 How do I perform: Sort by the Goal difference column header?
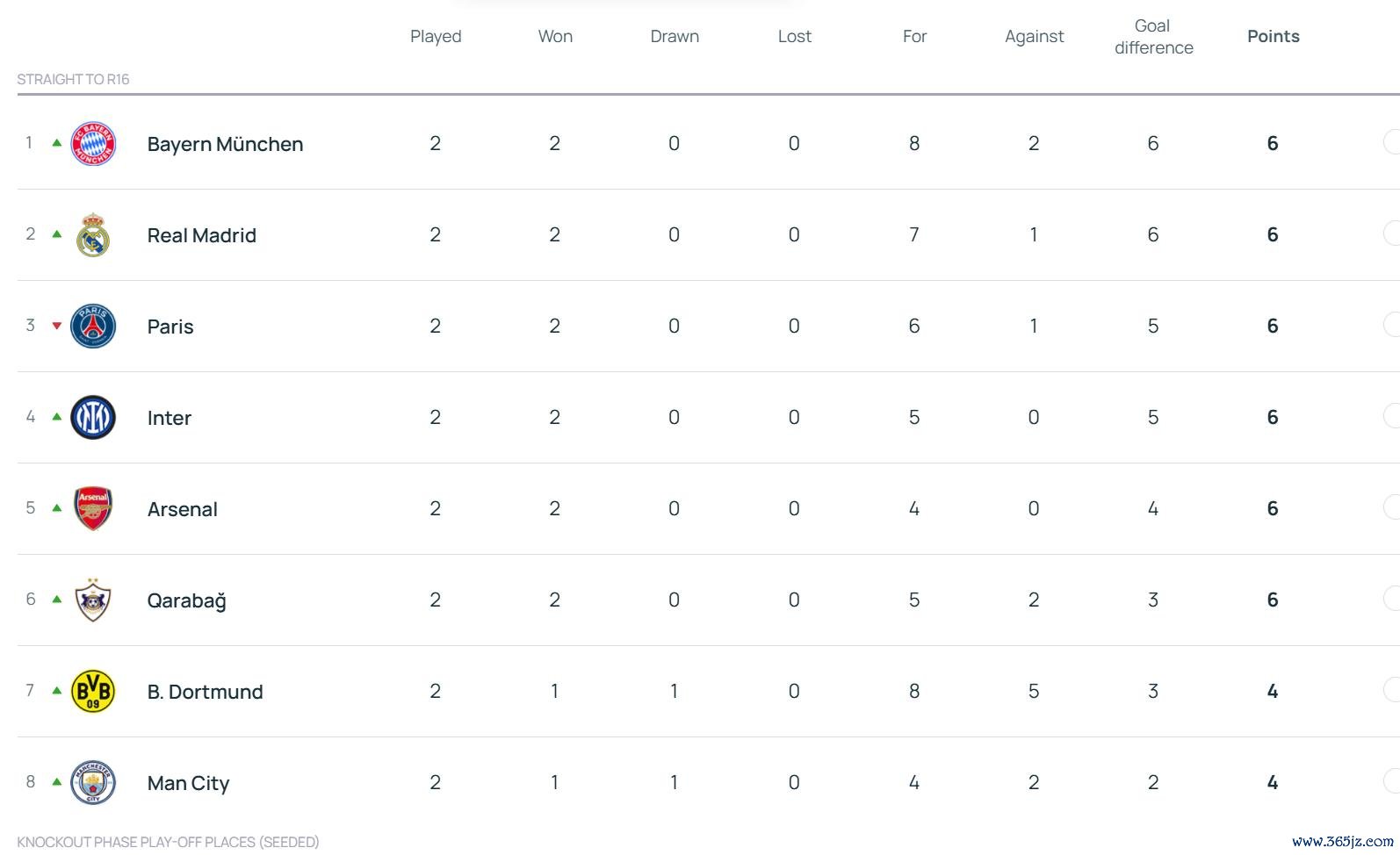point(1153,37)
